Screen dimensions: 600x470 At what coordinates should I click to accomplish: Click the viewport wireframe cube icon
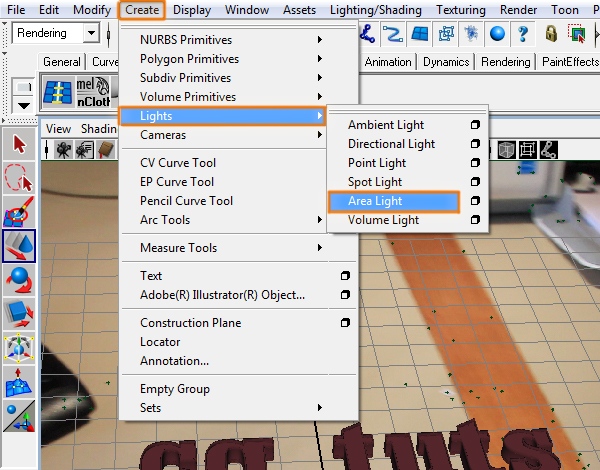pyautogui.click(x=507, y=150)
